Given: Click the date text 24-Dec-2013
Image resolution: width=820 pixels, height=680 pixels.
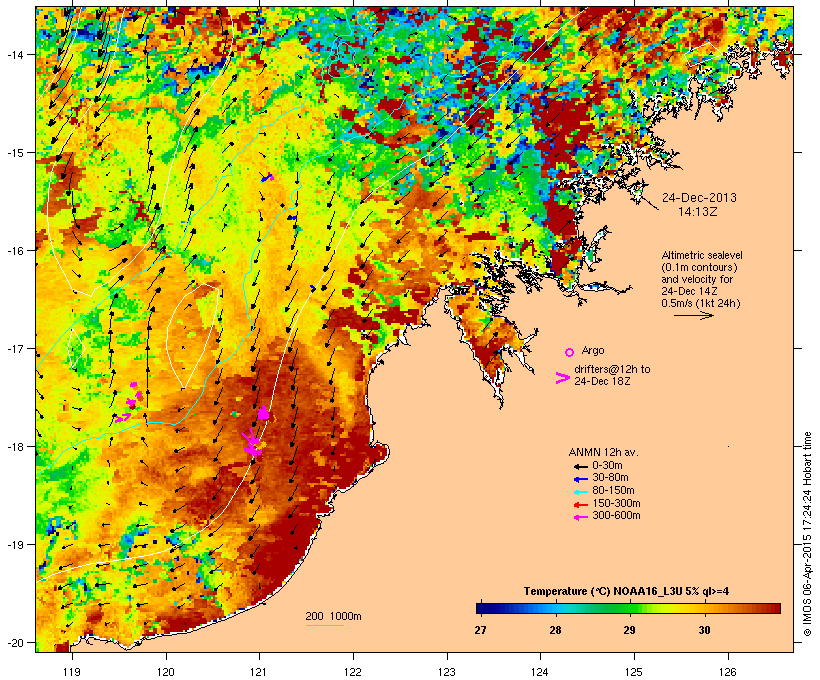Looking at the screenshot, I should [699, 198].
